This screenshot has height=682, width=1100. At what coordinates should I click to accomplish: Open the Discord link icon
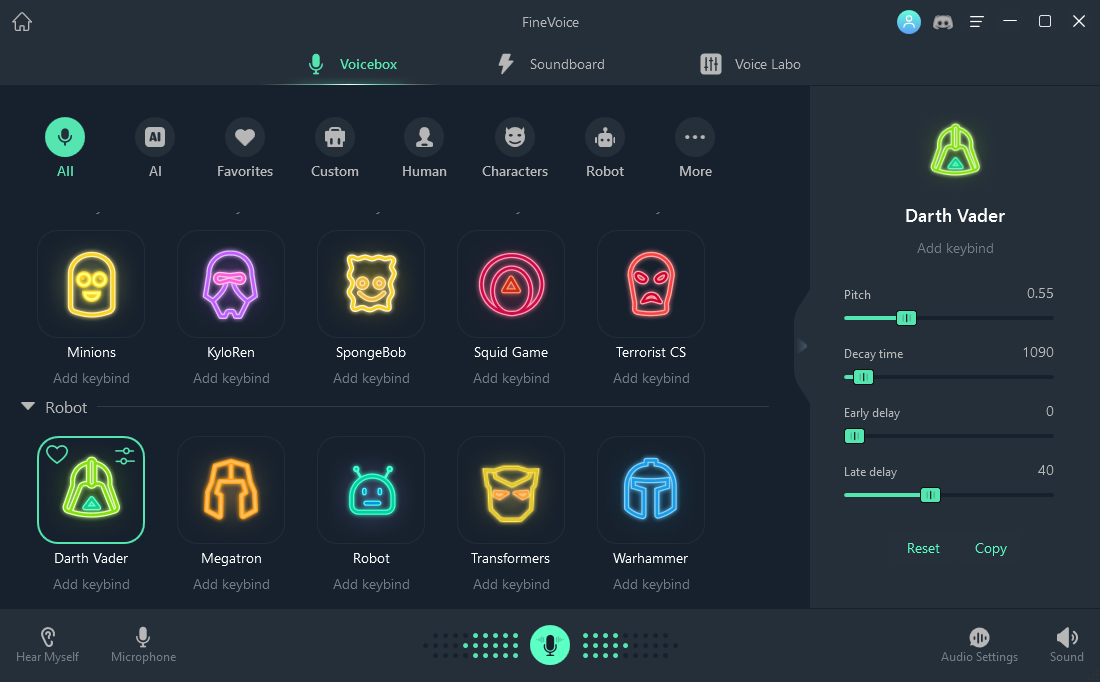pyautogui.click(x=942, y=22)
